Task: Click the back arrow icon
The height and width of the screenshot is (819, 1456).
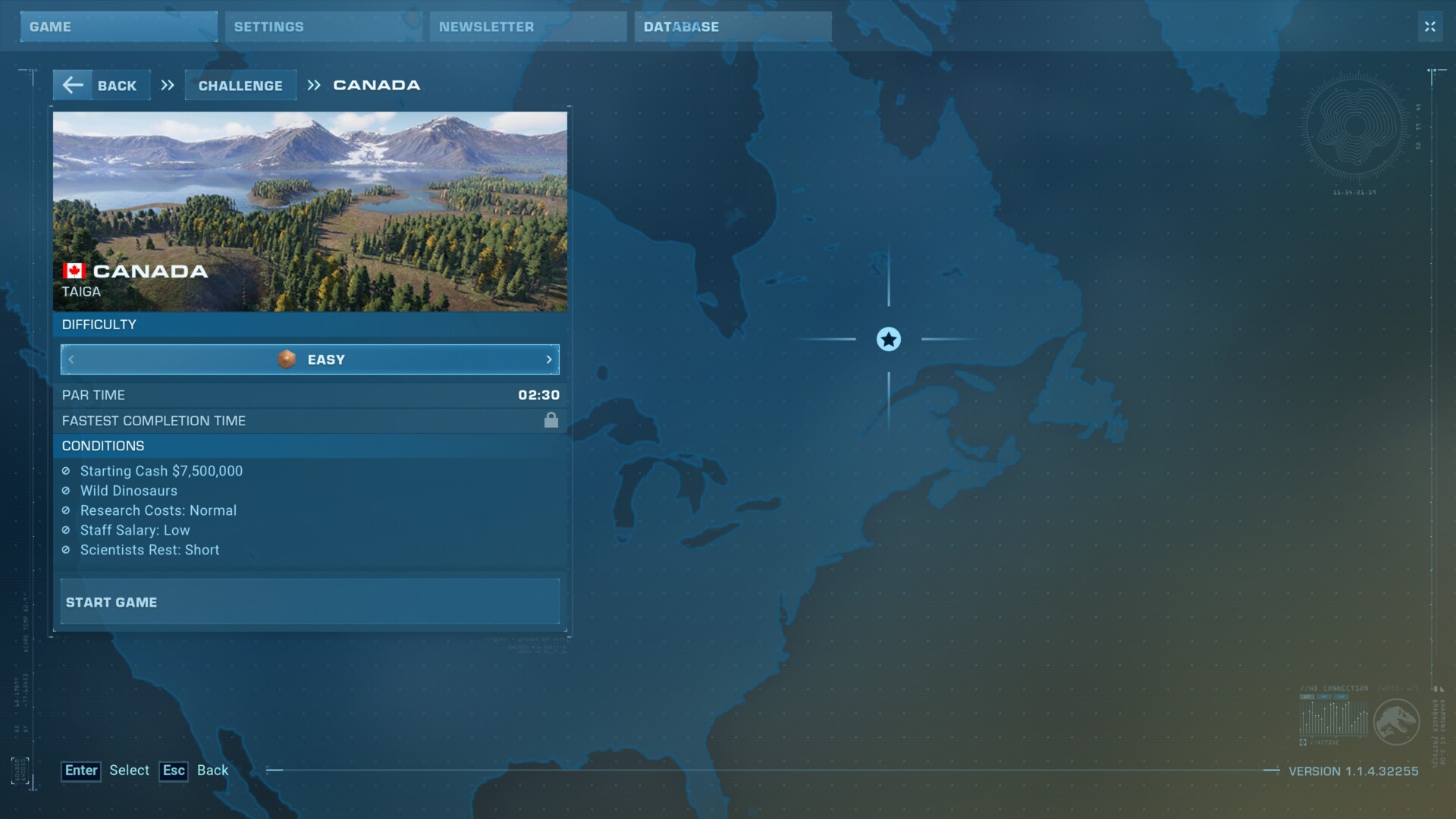Action: 73,85
